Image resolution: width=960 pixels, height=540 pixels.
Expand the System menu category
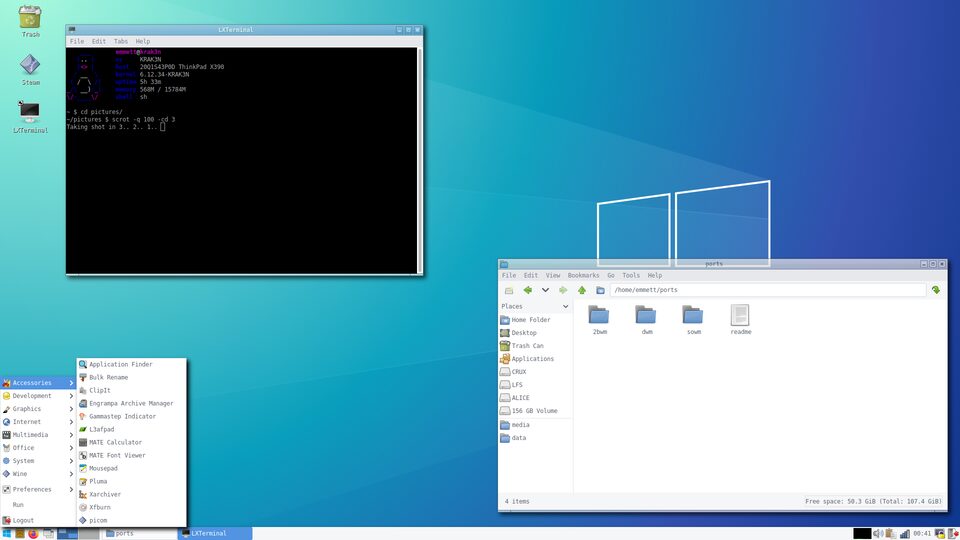coord(38,461)
